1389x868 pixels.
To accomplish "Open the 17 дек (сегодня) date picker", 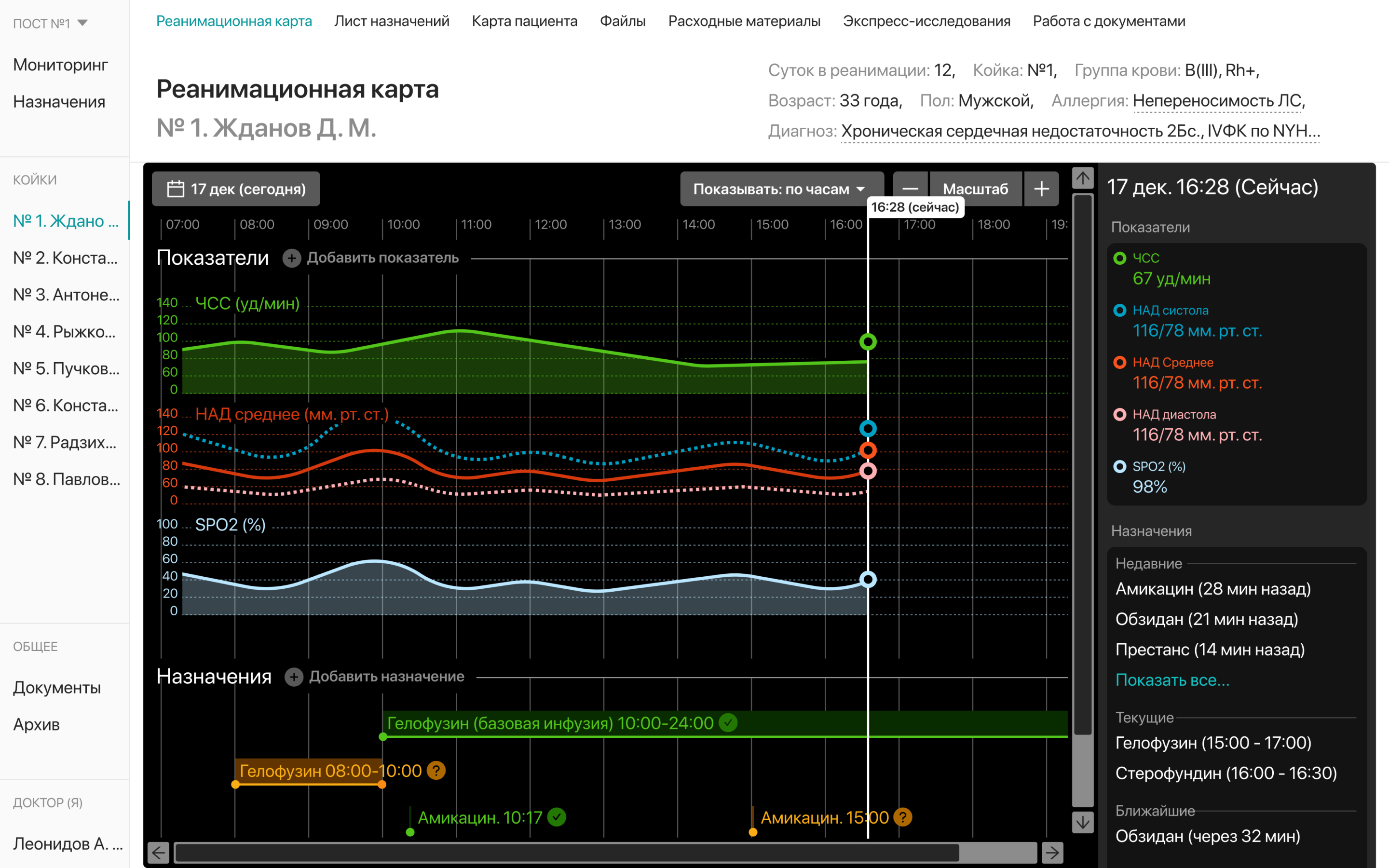I will point(236,189).
